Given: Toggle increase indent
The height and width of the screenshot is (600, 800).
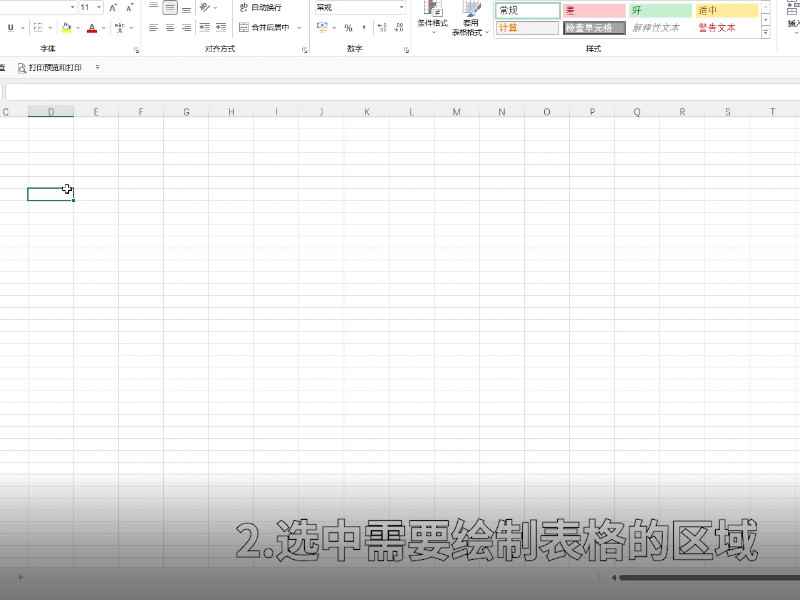Looking at the screenshot, I should click(222, 25).
